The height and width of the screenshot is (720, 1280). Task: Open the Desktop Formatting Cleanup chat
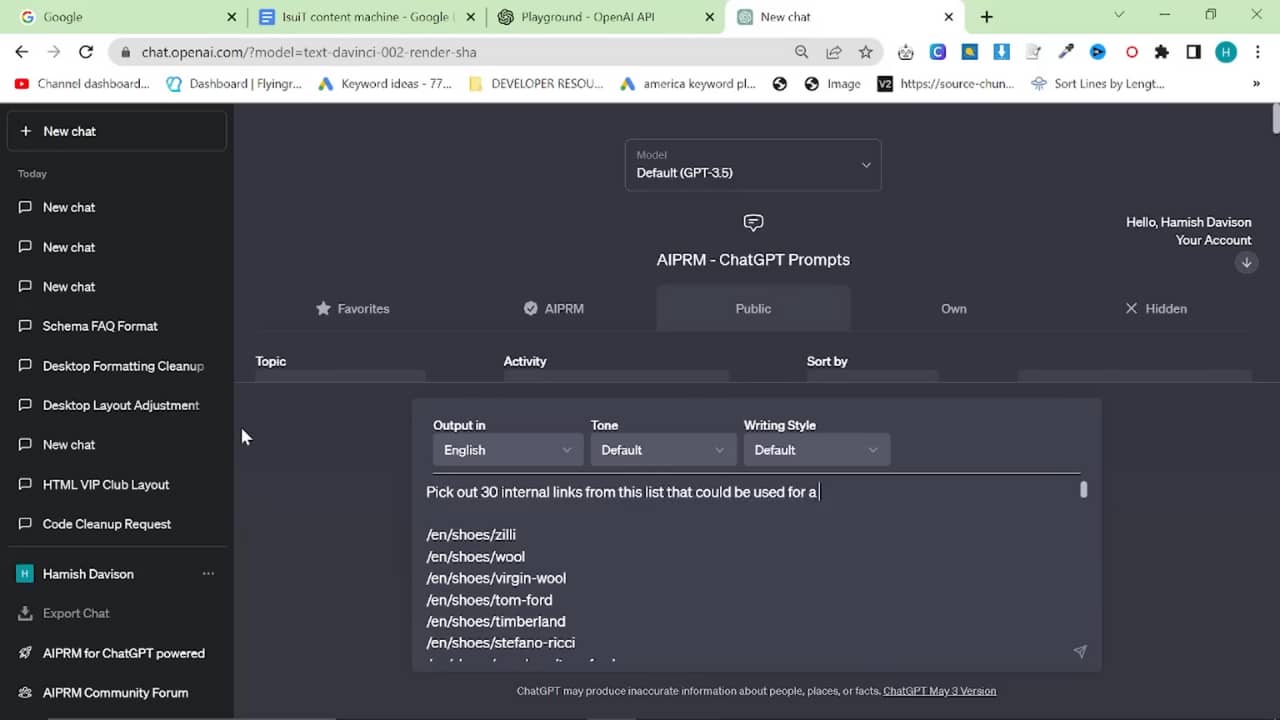(x=117, y=366)
